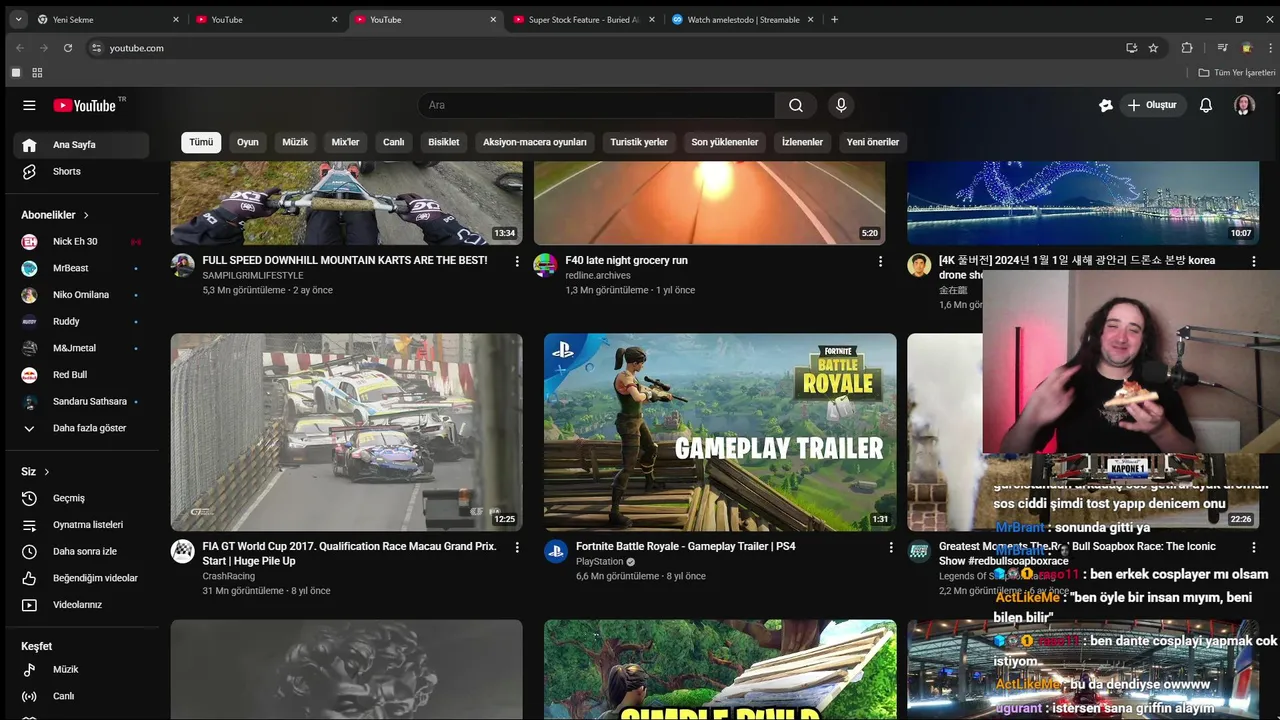Viewport: 1280px width, 720px height.
Task: Open options for Korea drone show video
Action: pyautogui.click(x=1254, y=261)
